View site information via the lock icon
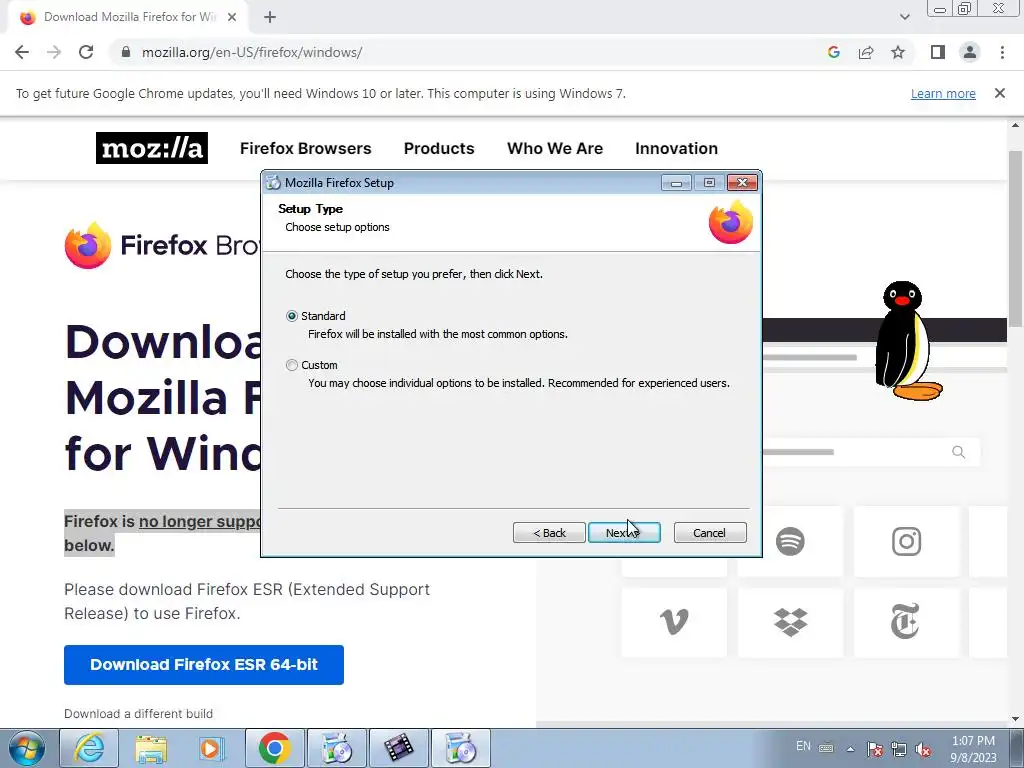This screenshot has height=768, width=1024. (126, 52)
